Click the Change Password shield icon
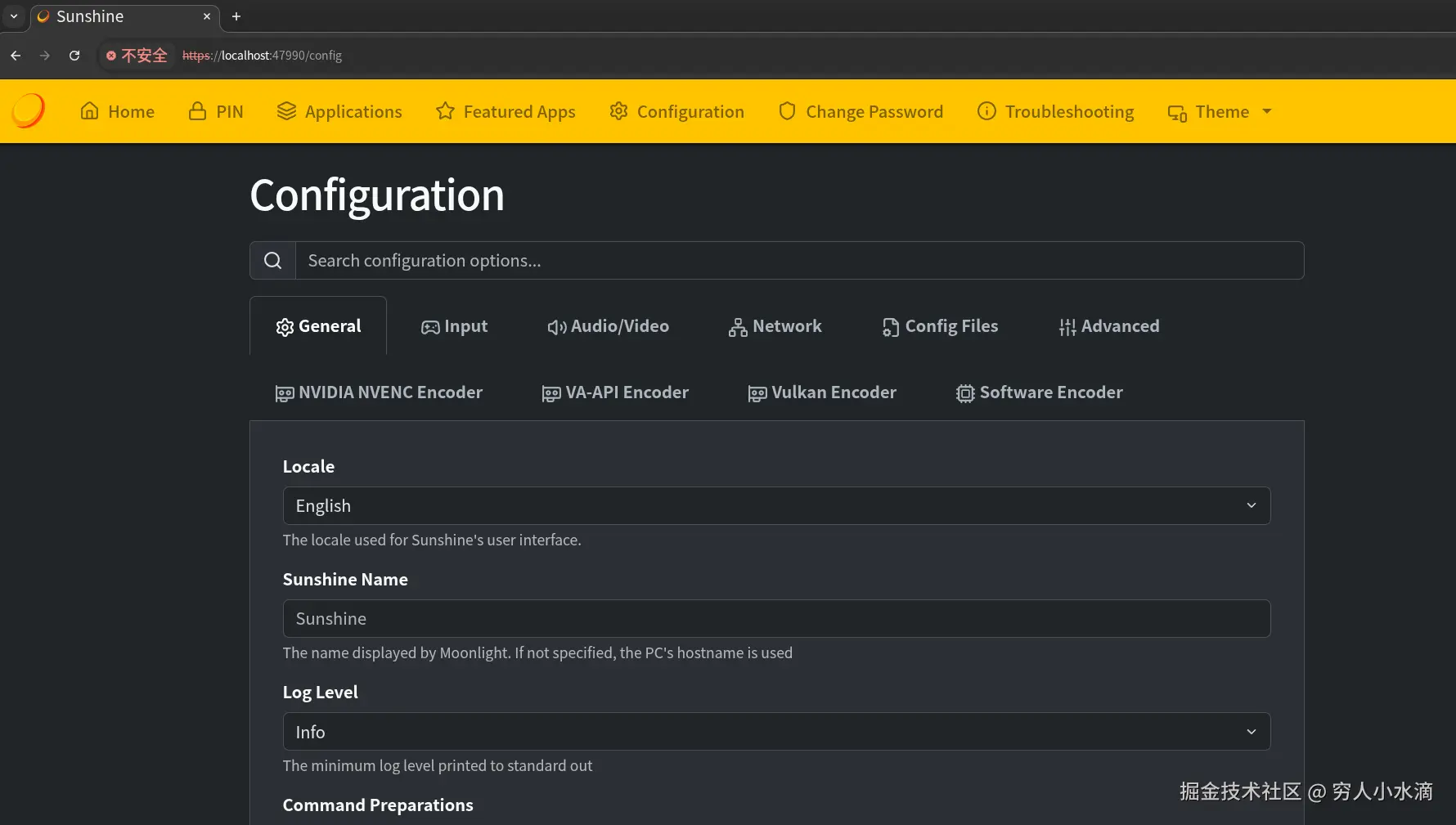1456x825 pixels. click(x=787, y=111)
